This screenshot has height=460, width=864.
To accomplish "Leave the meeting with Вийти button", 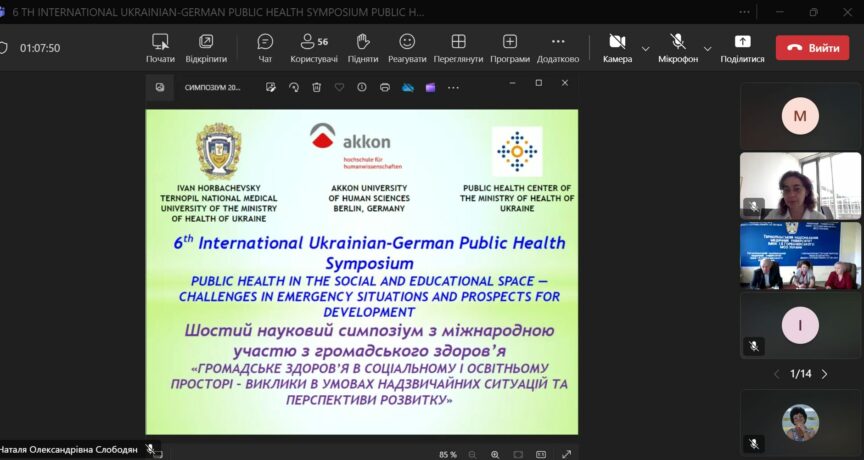I will (812, 48).
